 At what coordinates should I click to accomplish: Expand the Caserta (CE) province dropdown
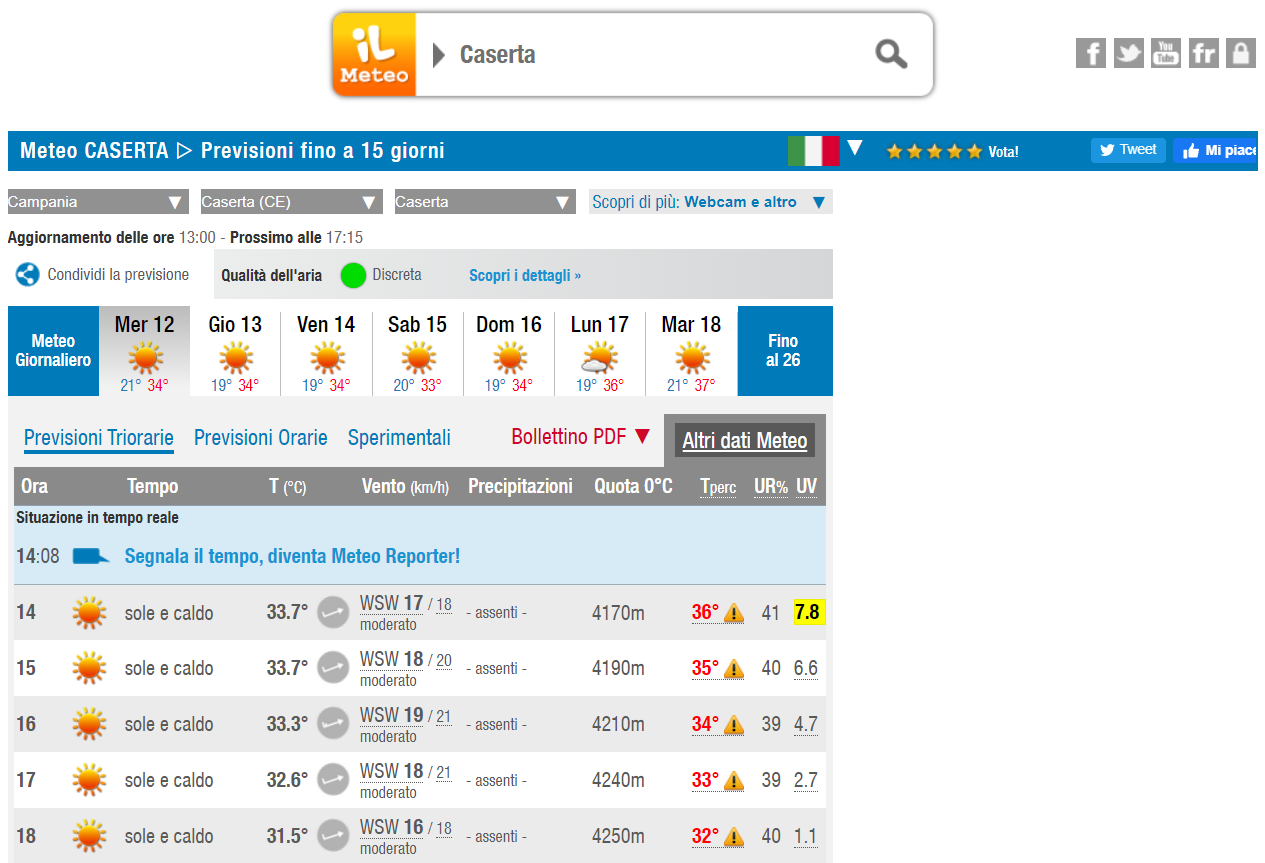coord(290,201)
